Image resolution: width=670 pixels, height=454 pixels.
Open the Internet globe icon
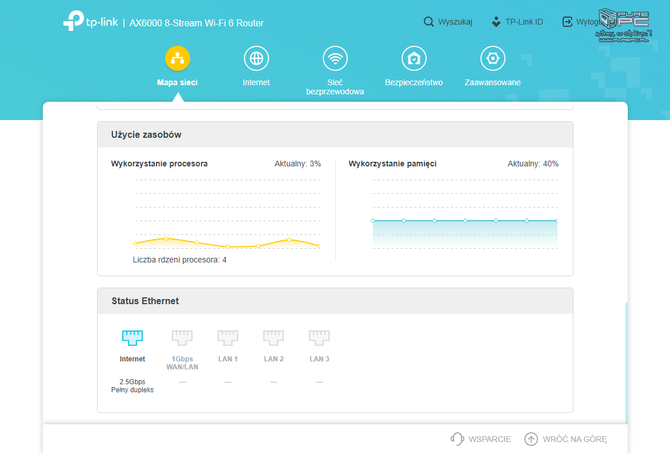click(x=256, y=59)
